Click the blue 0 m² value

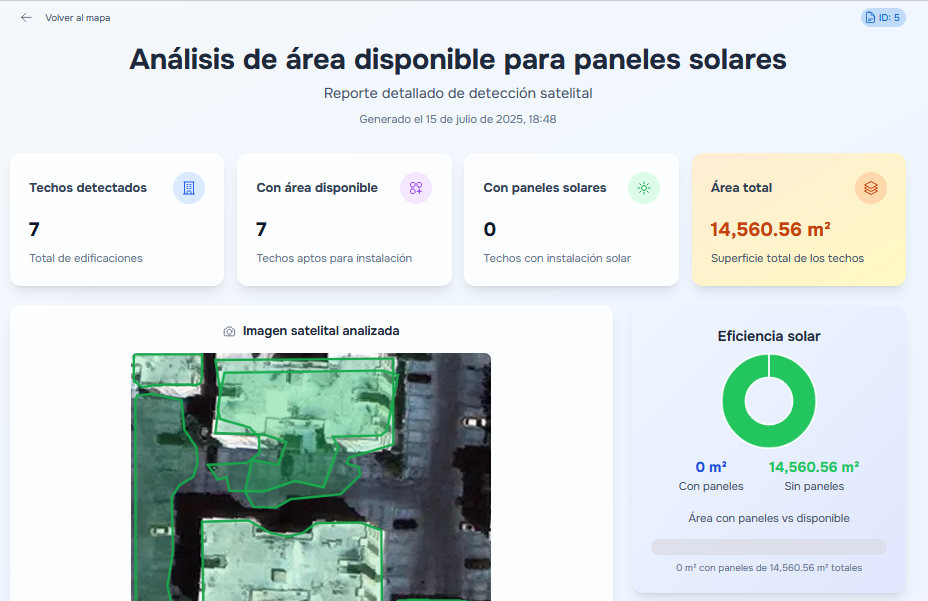(711, 467)
